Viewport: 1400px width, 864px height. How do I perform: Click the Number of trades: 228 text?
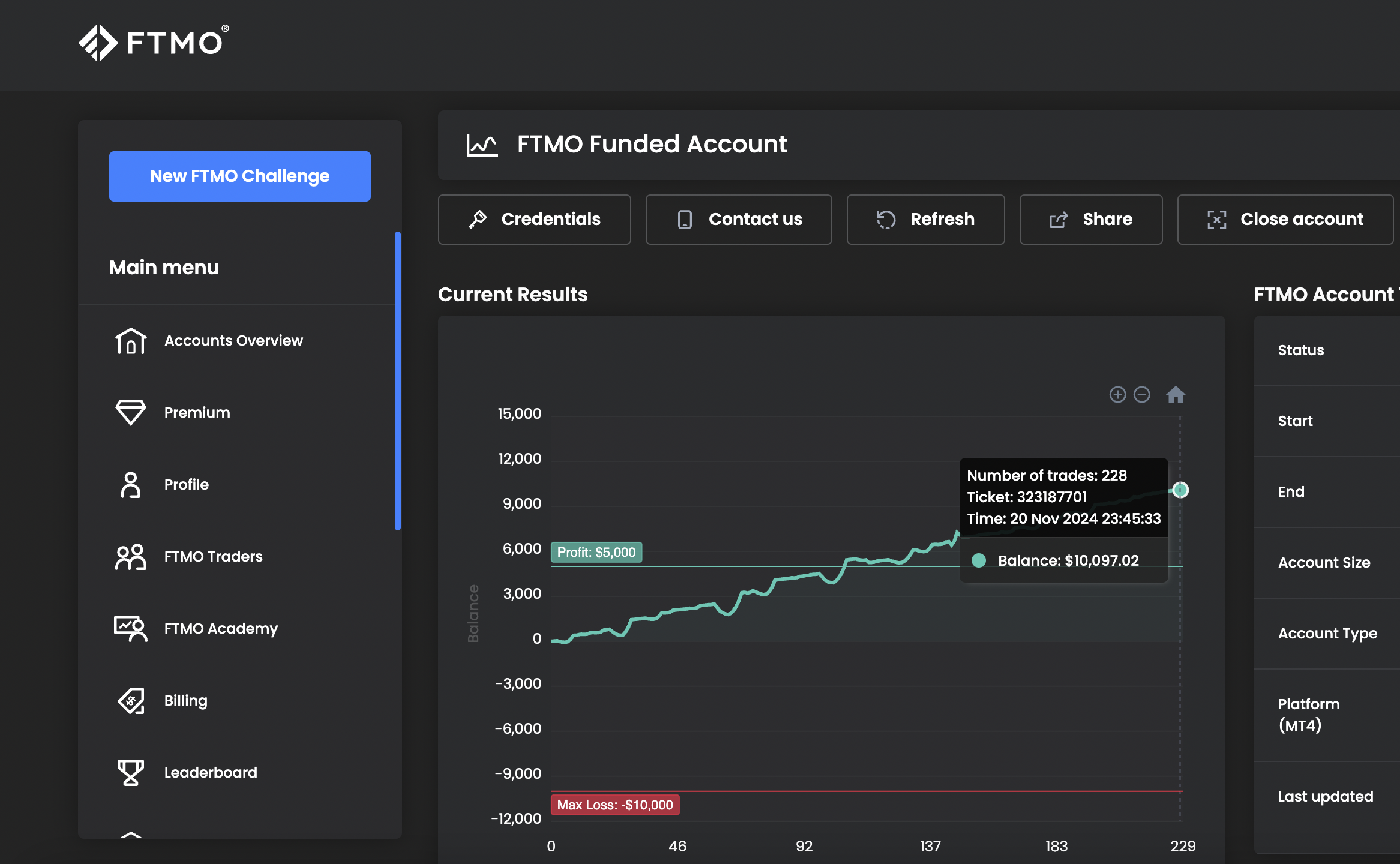tap(1047, 475)
